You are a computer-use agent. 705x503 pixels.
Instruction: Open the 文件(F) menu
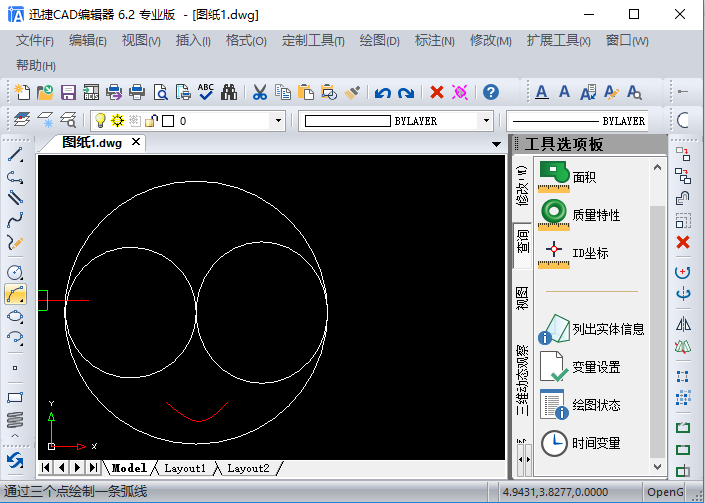click(x=35, y=41)
